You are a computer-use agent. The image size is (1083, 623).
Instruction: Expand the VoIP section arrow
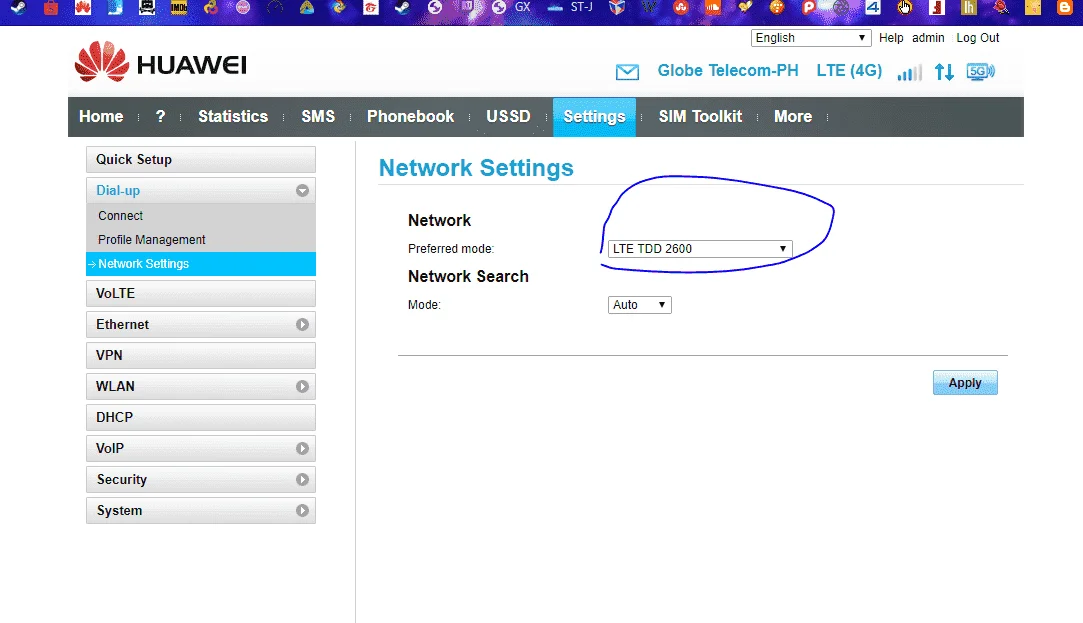[302, 449]
